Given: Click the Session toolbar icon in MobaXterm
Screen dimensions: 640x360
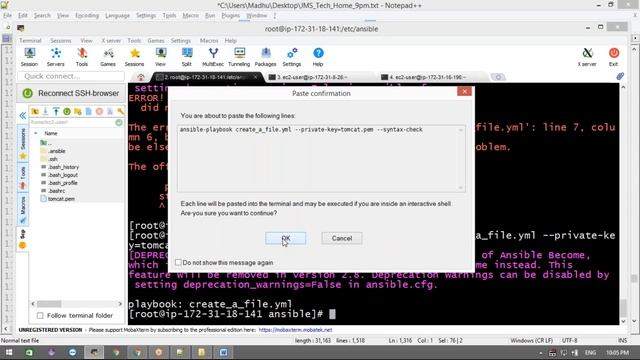Looking at the screenshot, I should pos(29,57).
